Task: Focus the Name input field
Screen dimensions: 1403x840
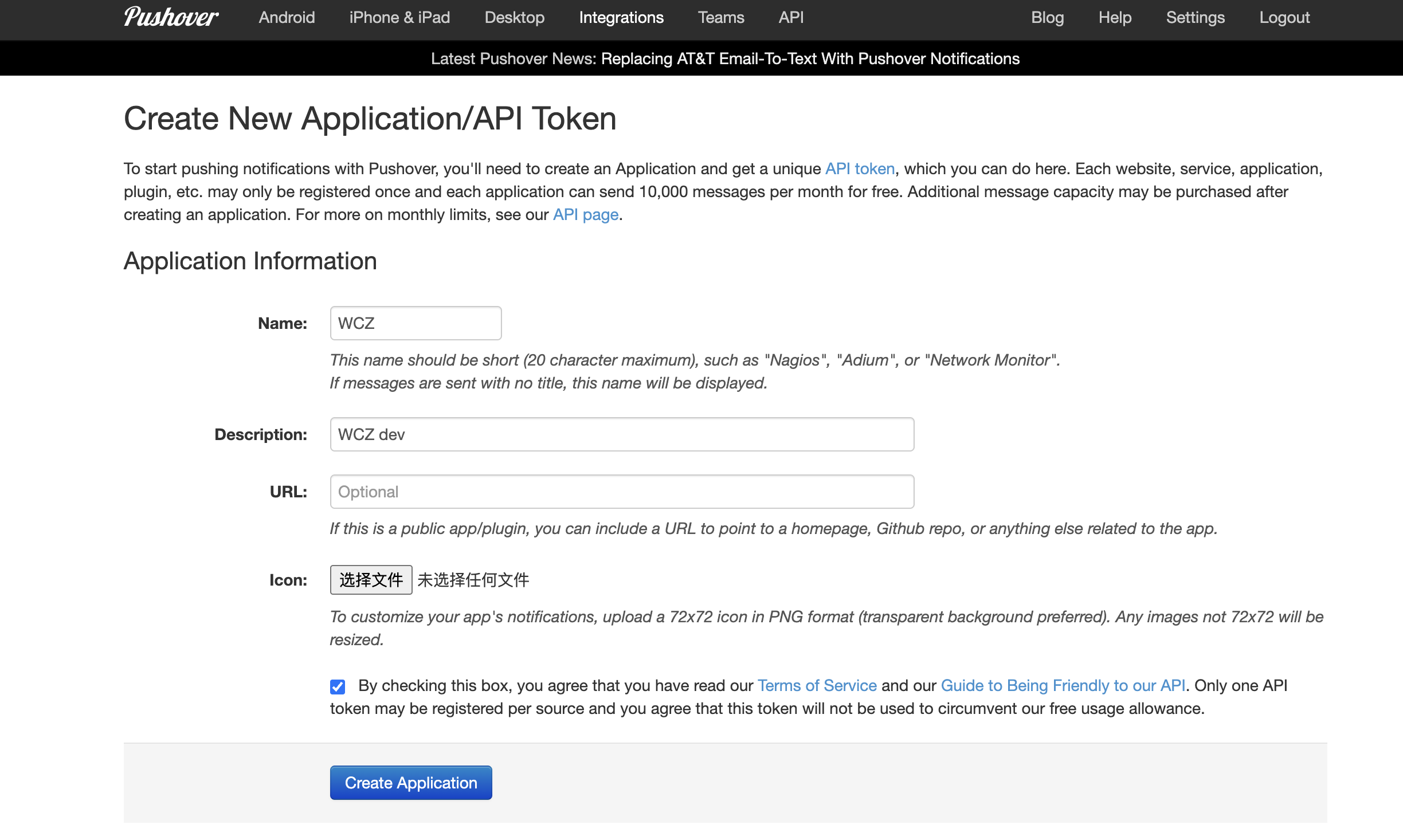Action: coord(416,323)
